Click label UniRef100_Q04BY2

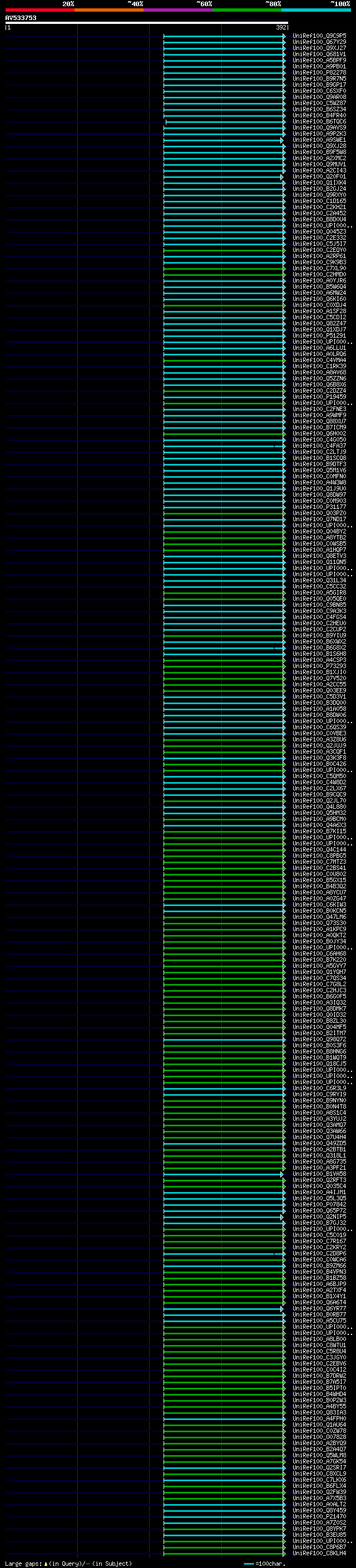(319, 531)
